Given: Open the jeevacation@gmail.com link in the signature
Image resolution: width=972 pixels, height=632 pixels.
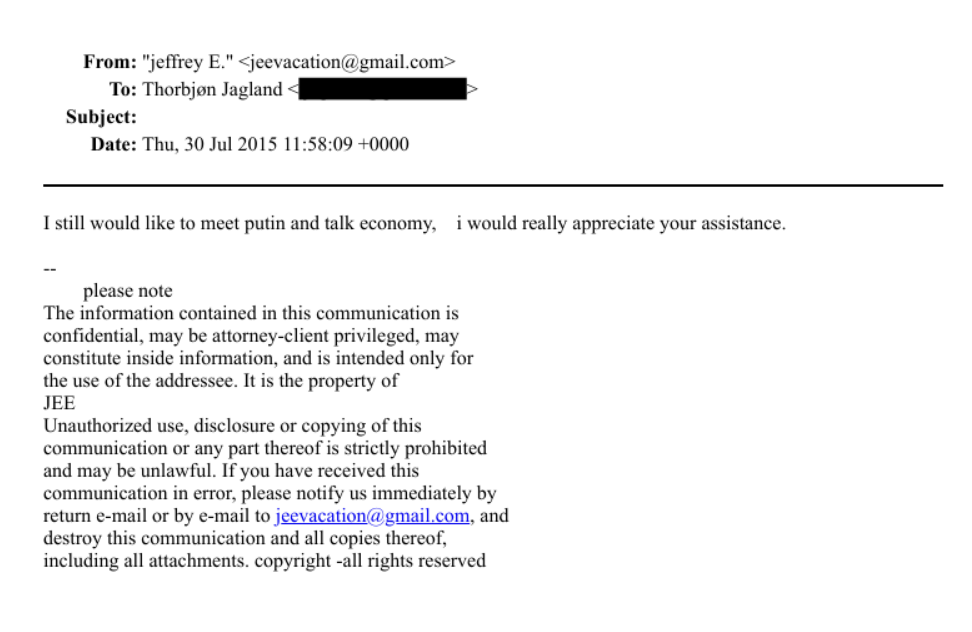Looking at the screenshot, I should pos(372,516).
